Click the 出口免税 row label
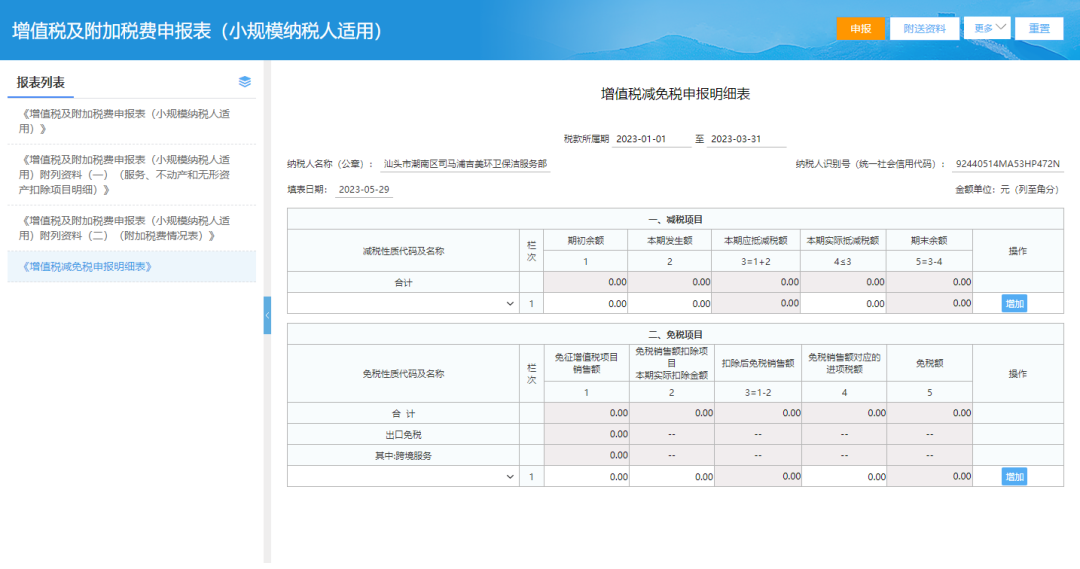 pos(403,435)
